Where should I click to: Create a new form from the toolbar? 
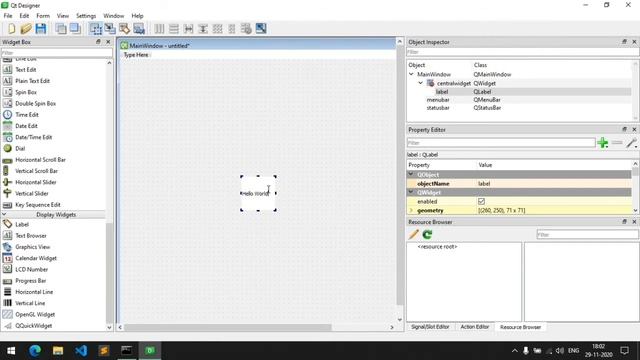(11, 29)
